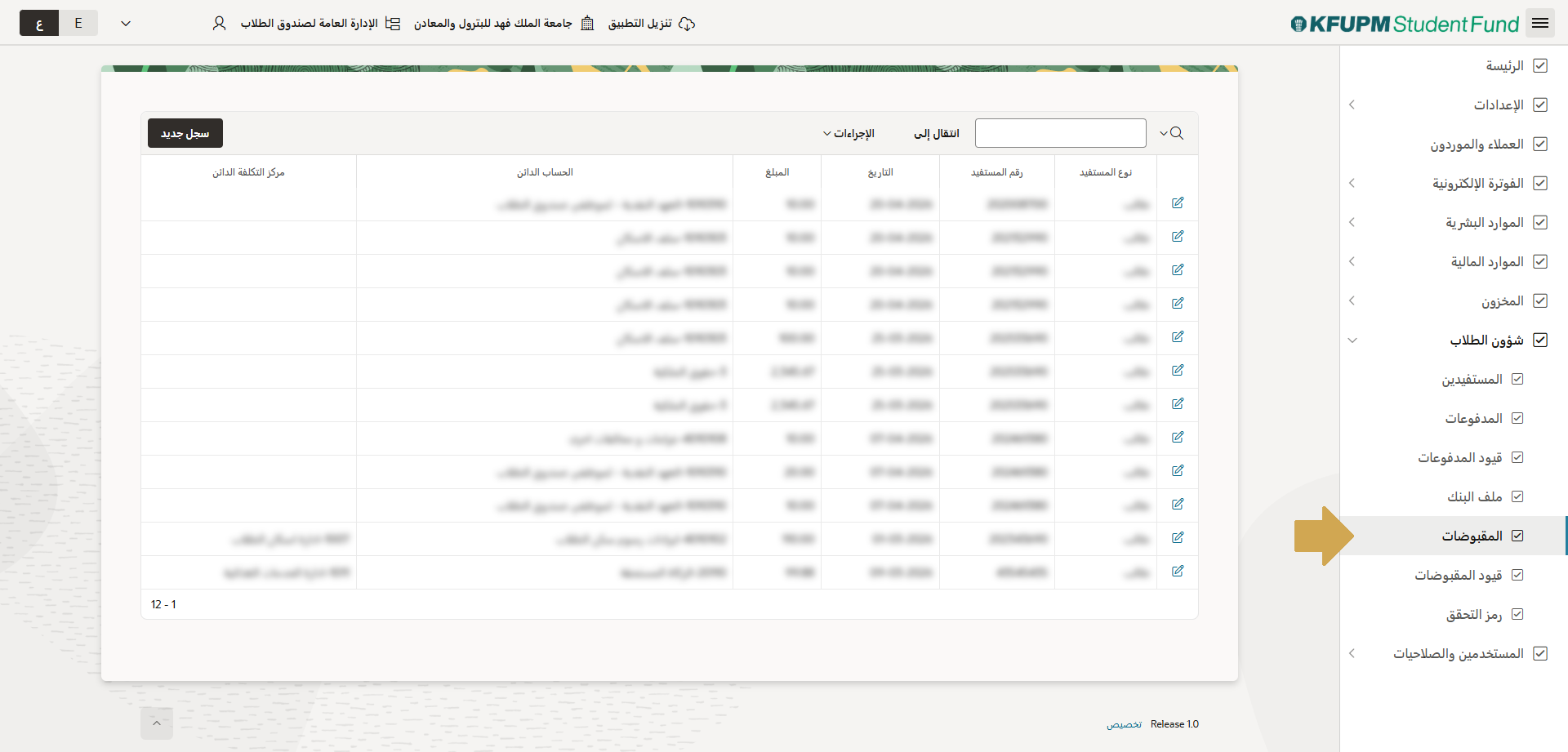Click the تنزيل التطبيق download app link
Viewport: 1568px width, 752px height.
640,24
